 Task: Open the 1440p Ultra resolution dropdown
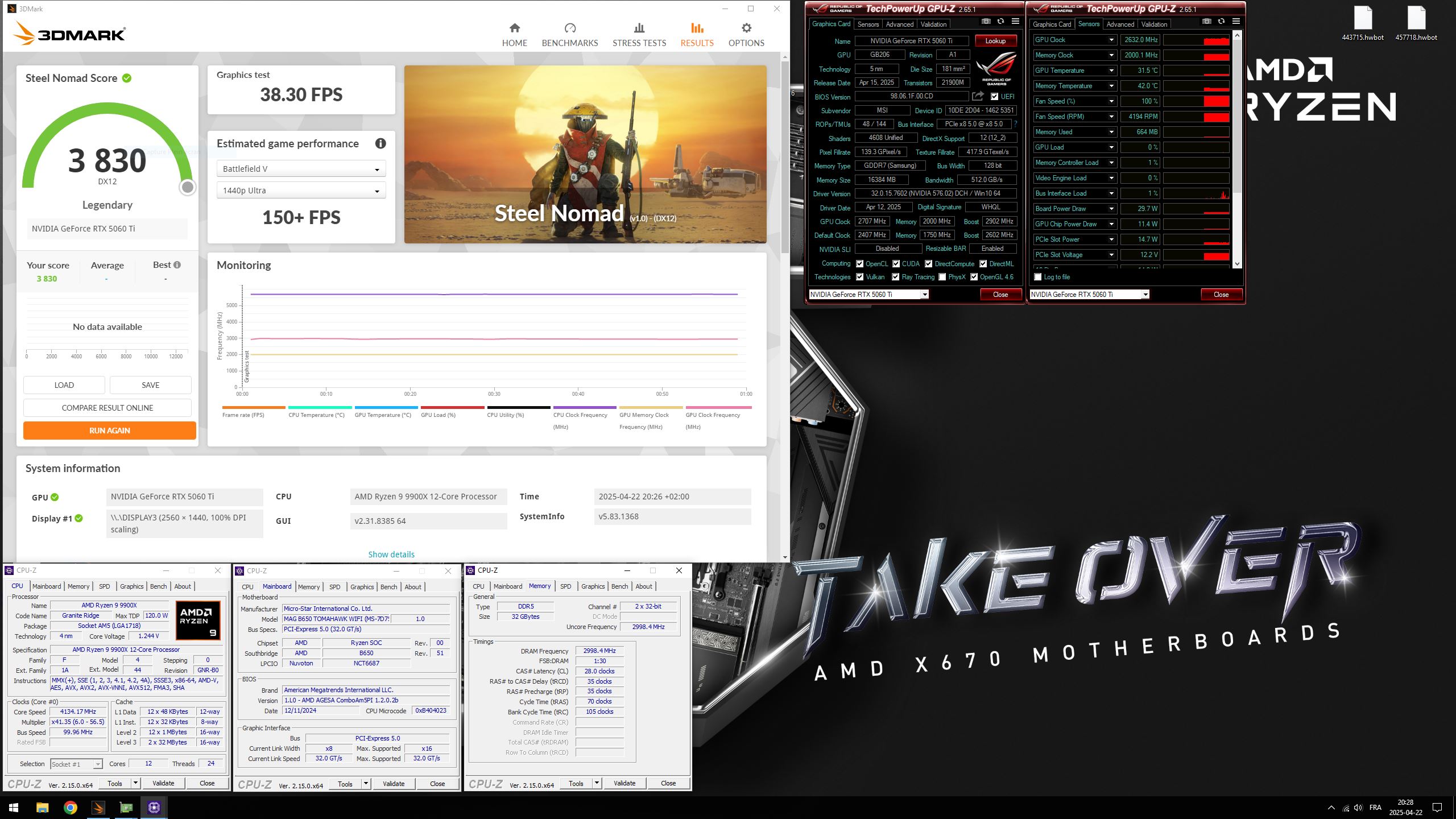[x=301, y=191]
